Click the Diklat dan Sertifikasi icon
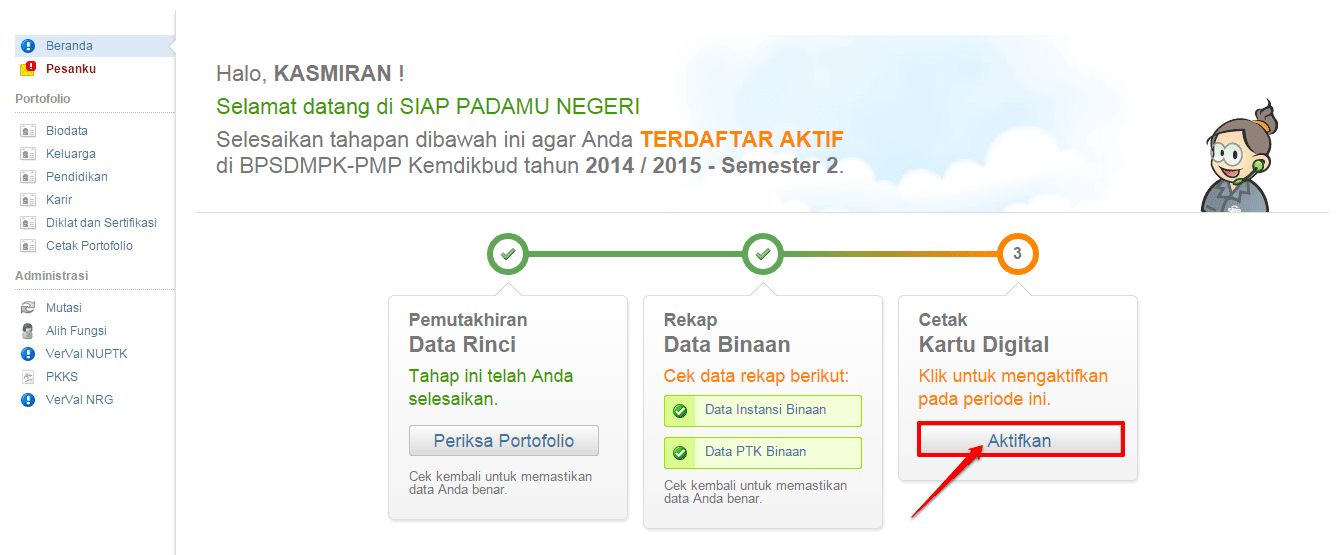Viewport: 1337px width, 555px height. point(28,223)
